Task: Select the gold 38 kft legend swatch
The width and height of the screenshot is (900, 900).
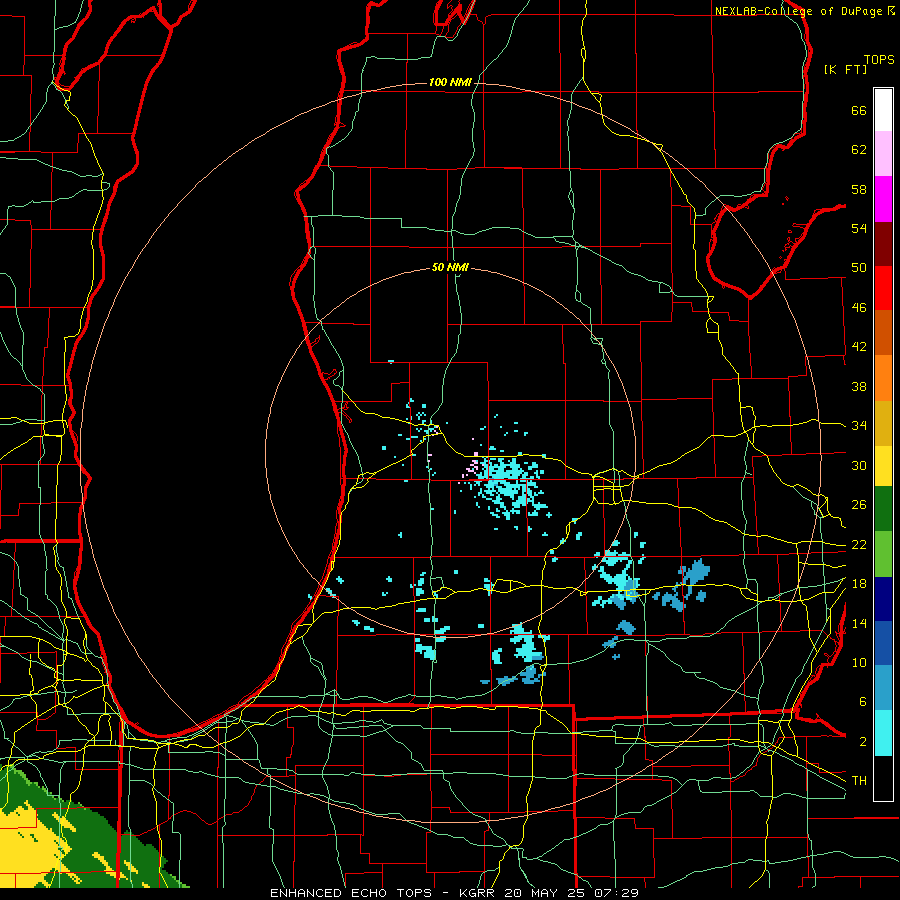Action: click(883, 423)
